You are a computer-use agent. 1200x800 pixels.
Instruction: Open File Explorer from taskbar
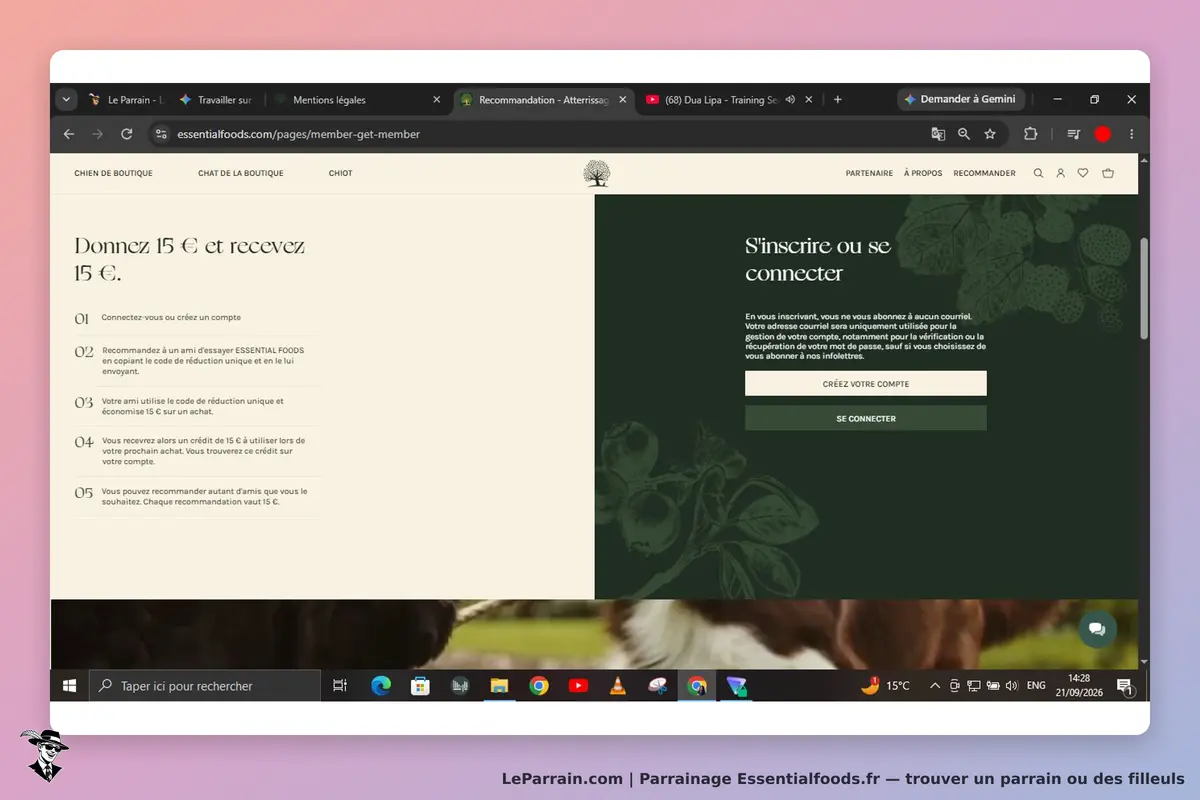click(x=500, y=686)
